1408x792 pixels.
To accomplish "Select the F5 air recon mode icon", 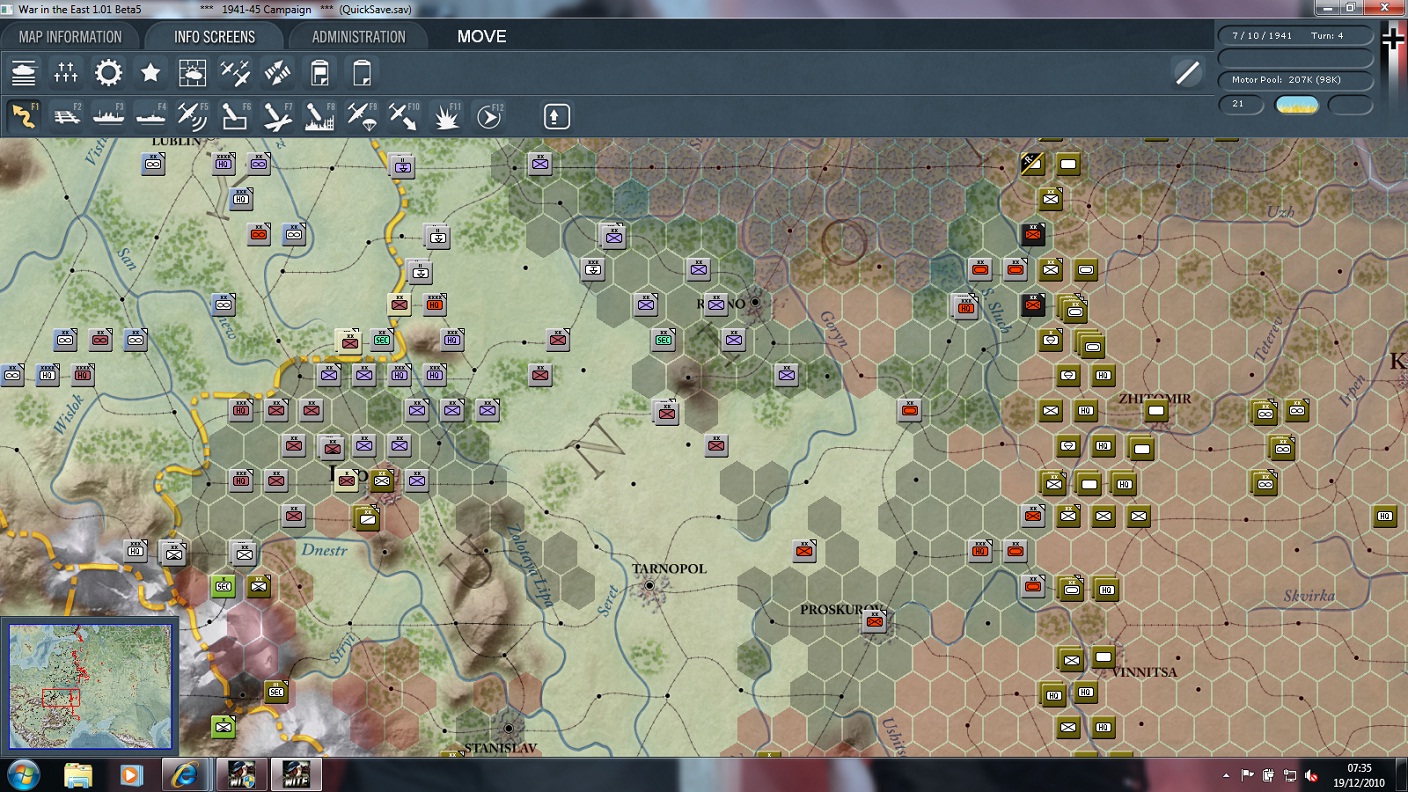I will click(x=192, y=116).
